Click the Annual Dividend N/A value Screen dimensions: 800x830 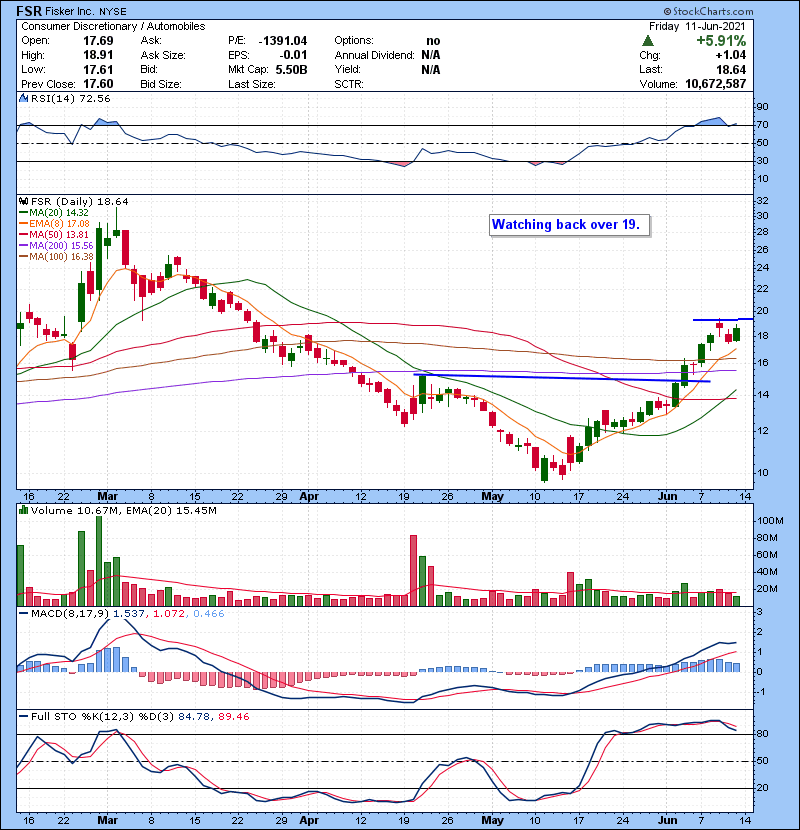431,55
